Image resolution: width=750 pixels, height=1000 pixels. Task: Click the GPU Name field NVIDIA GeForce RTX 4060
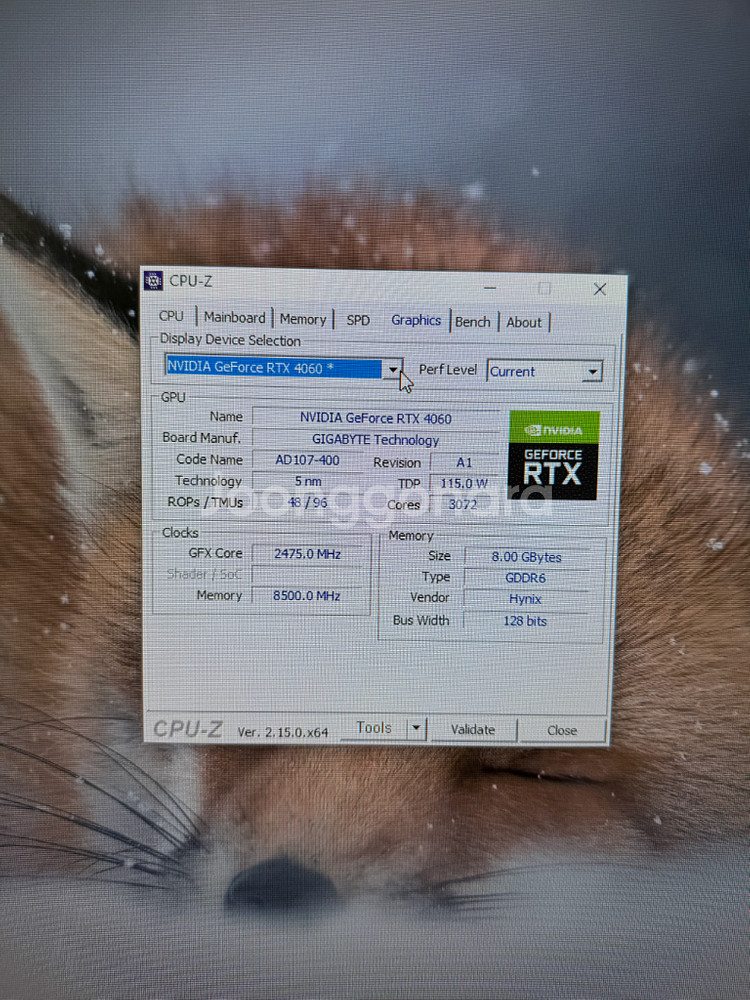click(x=376, y=418)
